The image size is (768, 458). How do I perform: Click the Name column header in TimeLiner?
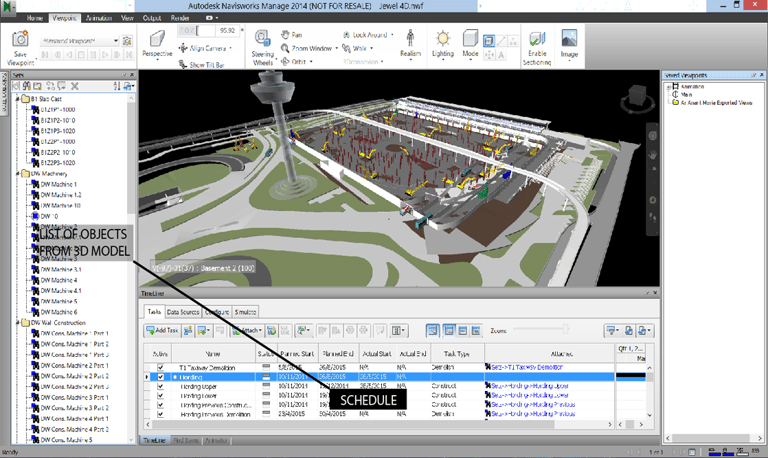pyautogui.click(x=213, y=354)
